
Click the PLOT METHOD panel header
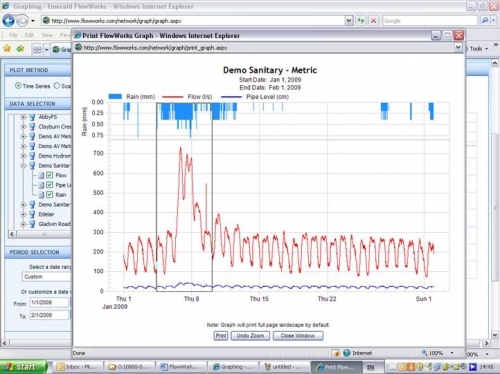38,70
